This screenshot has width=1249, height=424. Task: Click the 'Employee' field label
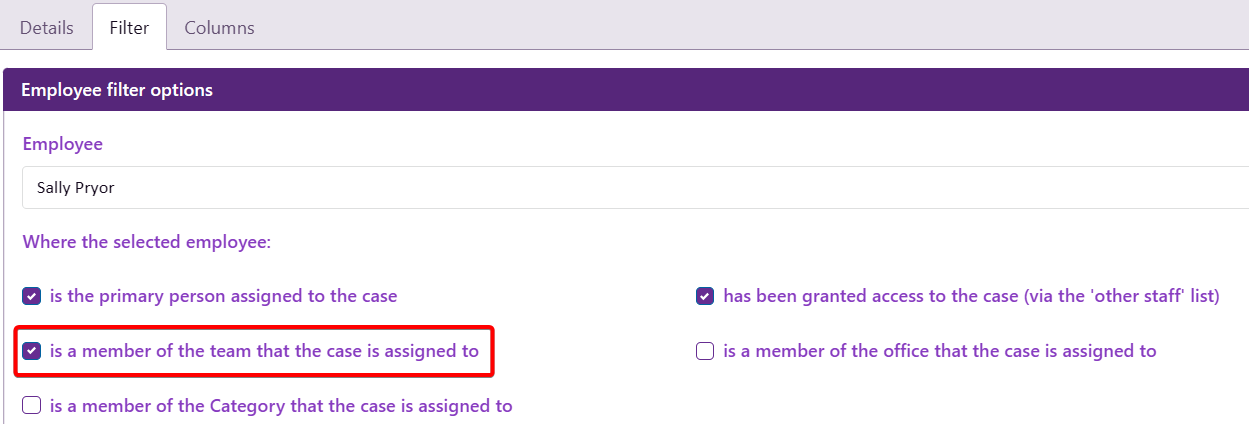pyautogui.click(x=63, y=144)
